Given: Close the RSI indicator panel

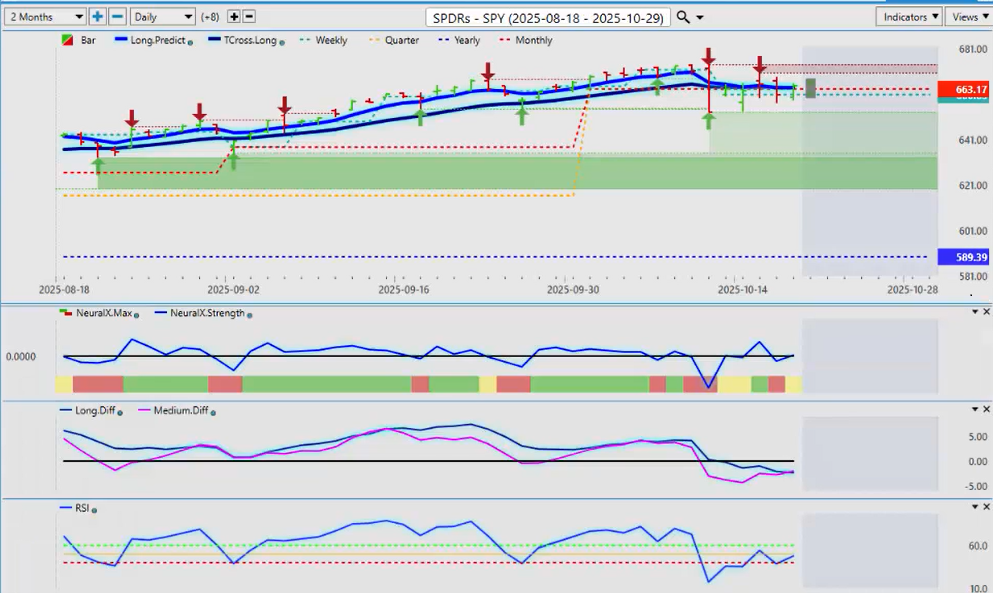Looking at the screenshot, I should 986,507.
